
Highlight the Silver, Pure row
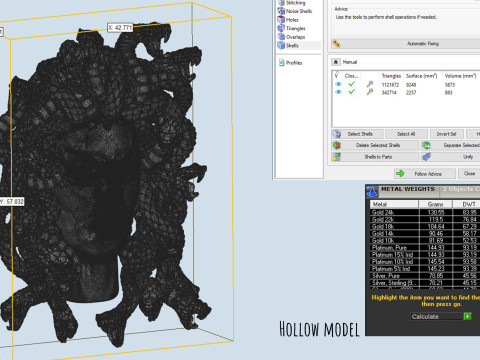tap(425, 276)
